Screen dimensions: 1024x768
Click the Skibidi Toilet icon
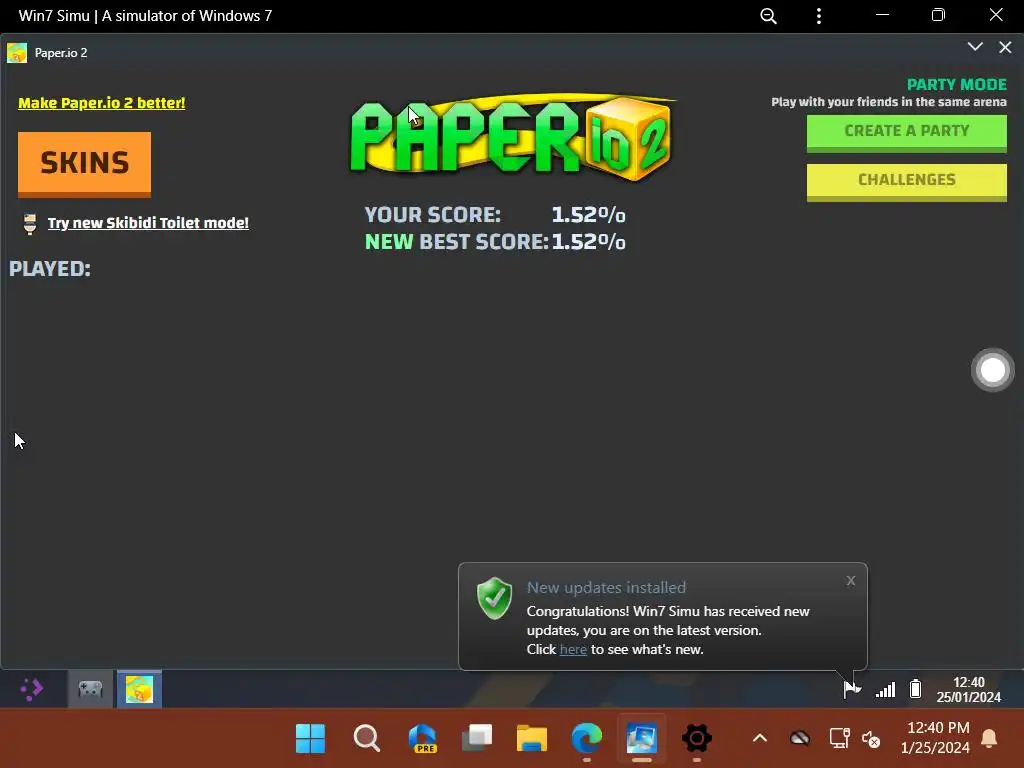coord(29,223)
